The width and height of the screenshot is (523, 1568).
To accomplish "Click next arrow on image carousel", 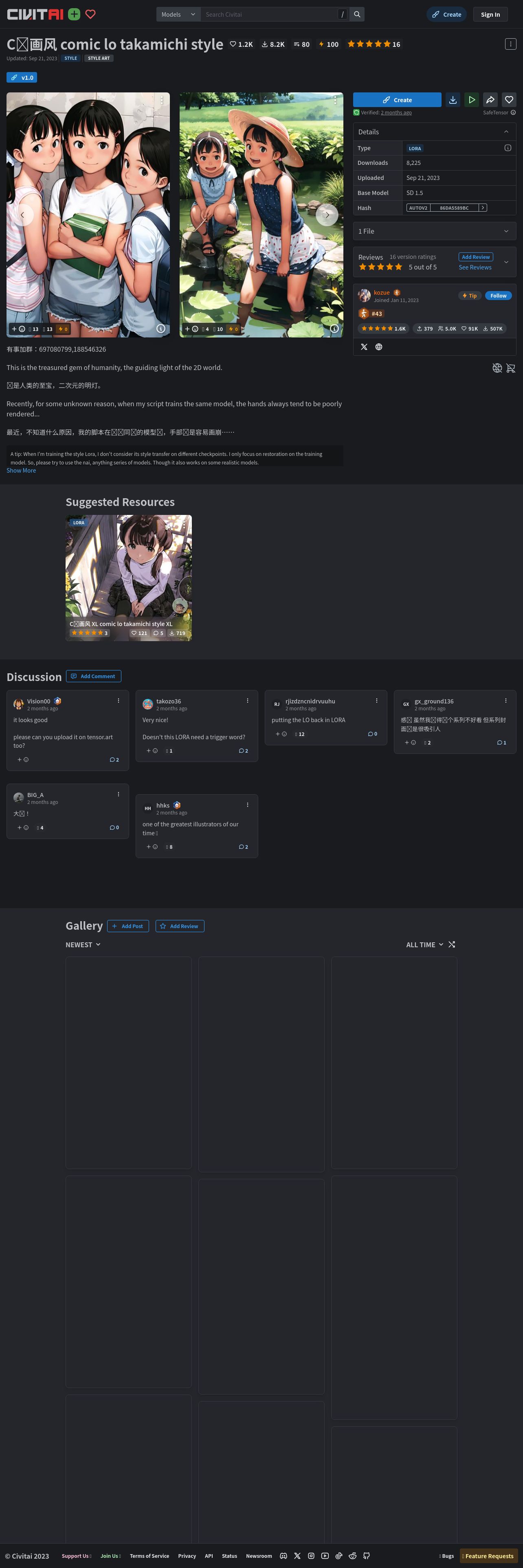I will point(327,215).
